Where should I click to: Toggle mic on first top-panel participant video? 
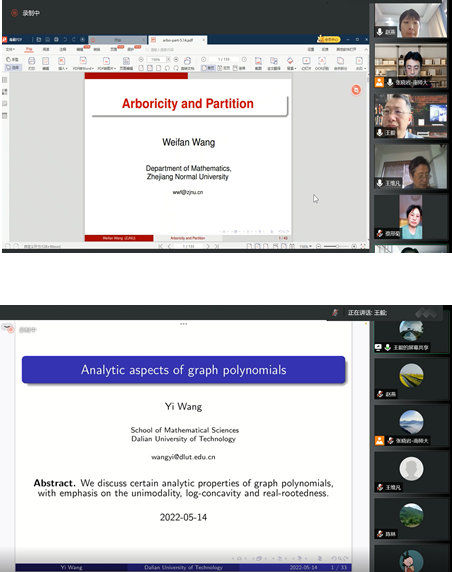(x=380, y=32)
